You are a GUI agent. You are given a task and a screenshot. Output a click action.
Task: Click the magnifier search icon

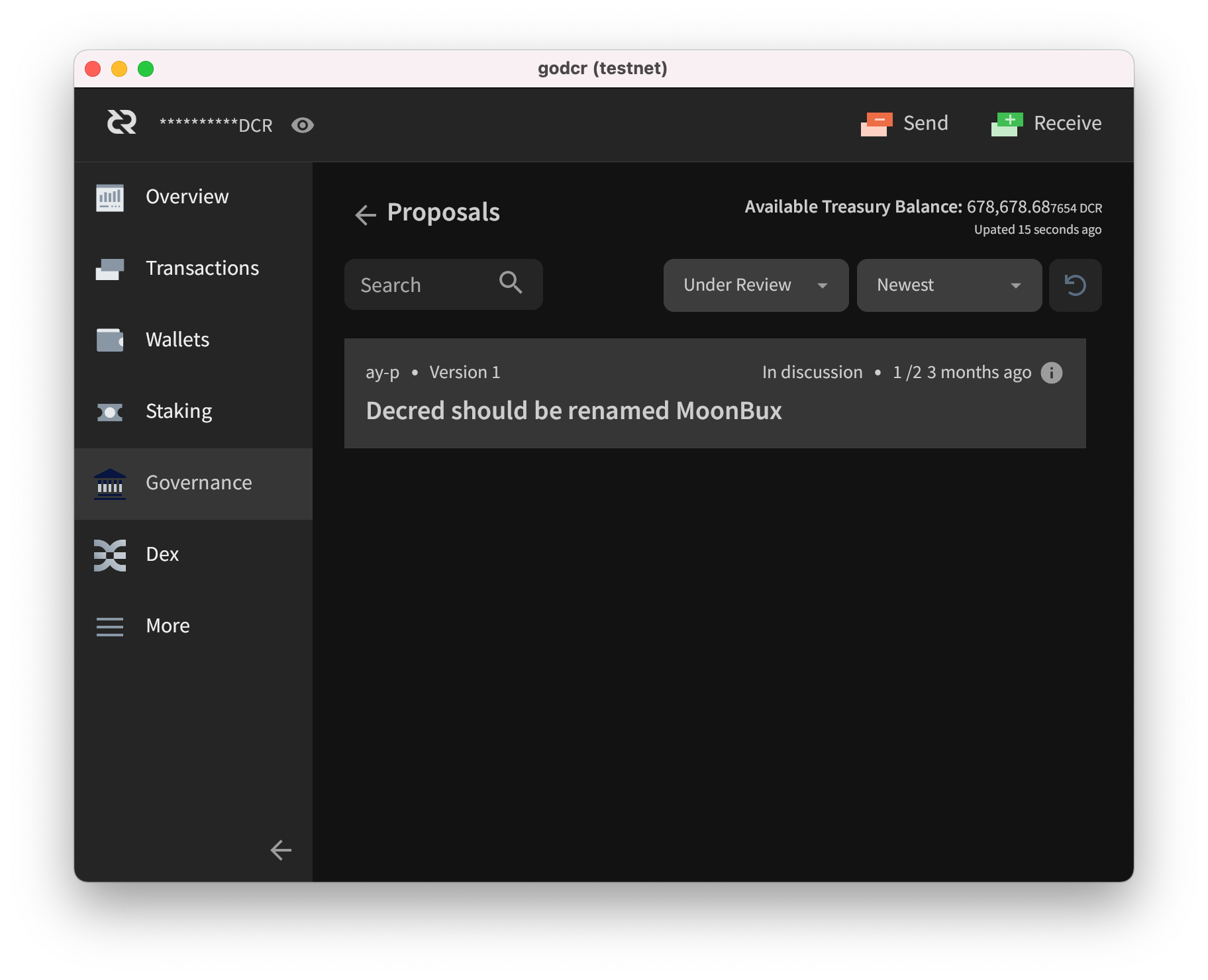511,283
